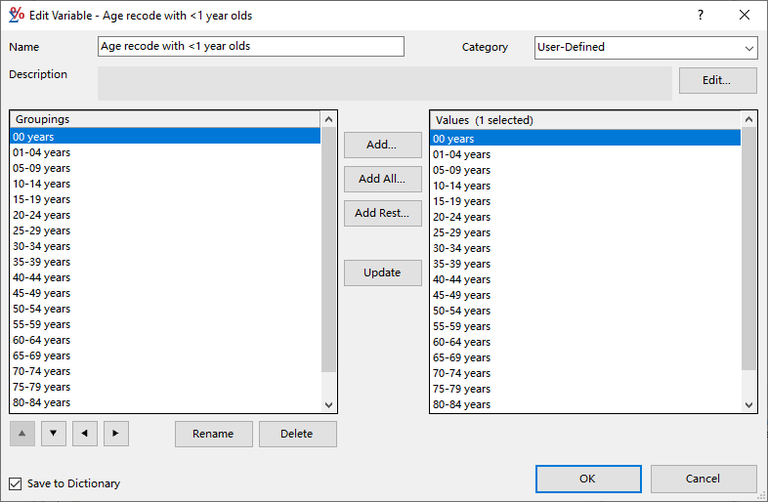768x502 pixels.
Task: Click in the Name input field
Action: (251, 47)
